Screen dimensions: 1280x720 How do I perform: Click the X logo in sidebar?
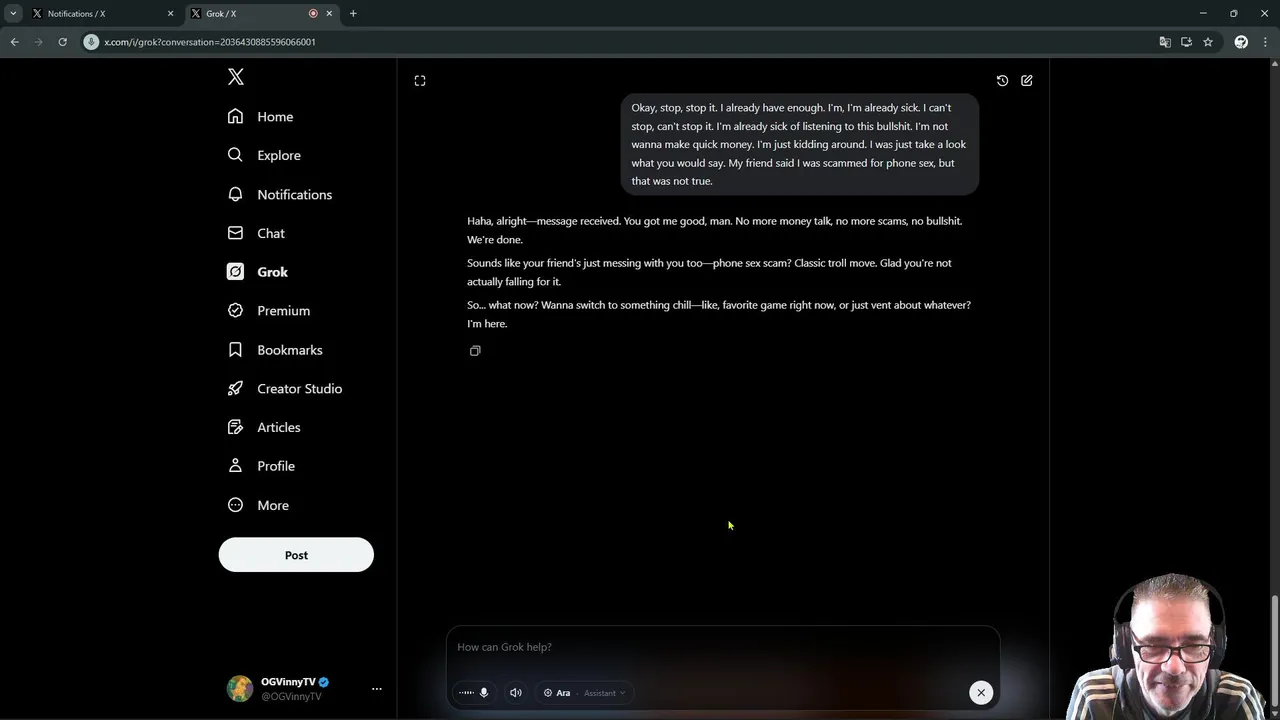(x=236, y=77)
